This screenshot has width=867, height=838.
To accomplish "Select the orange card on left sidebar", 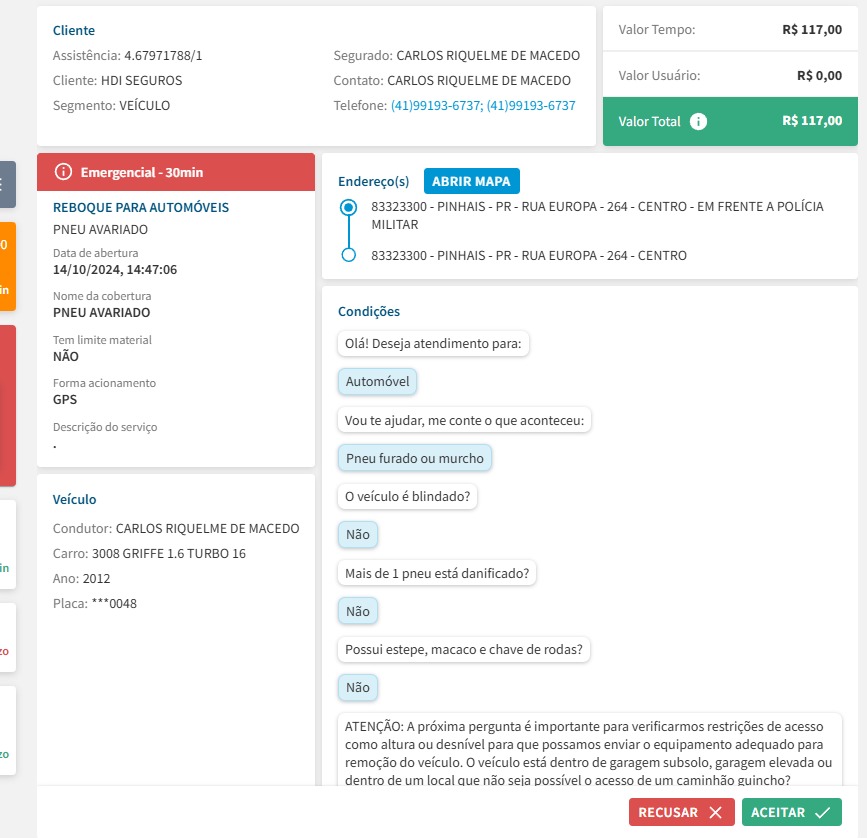I will [x=7, y=266].
